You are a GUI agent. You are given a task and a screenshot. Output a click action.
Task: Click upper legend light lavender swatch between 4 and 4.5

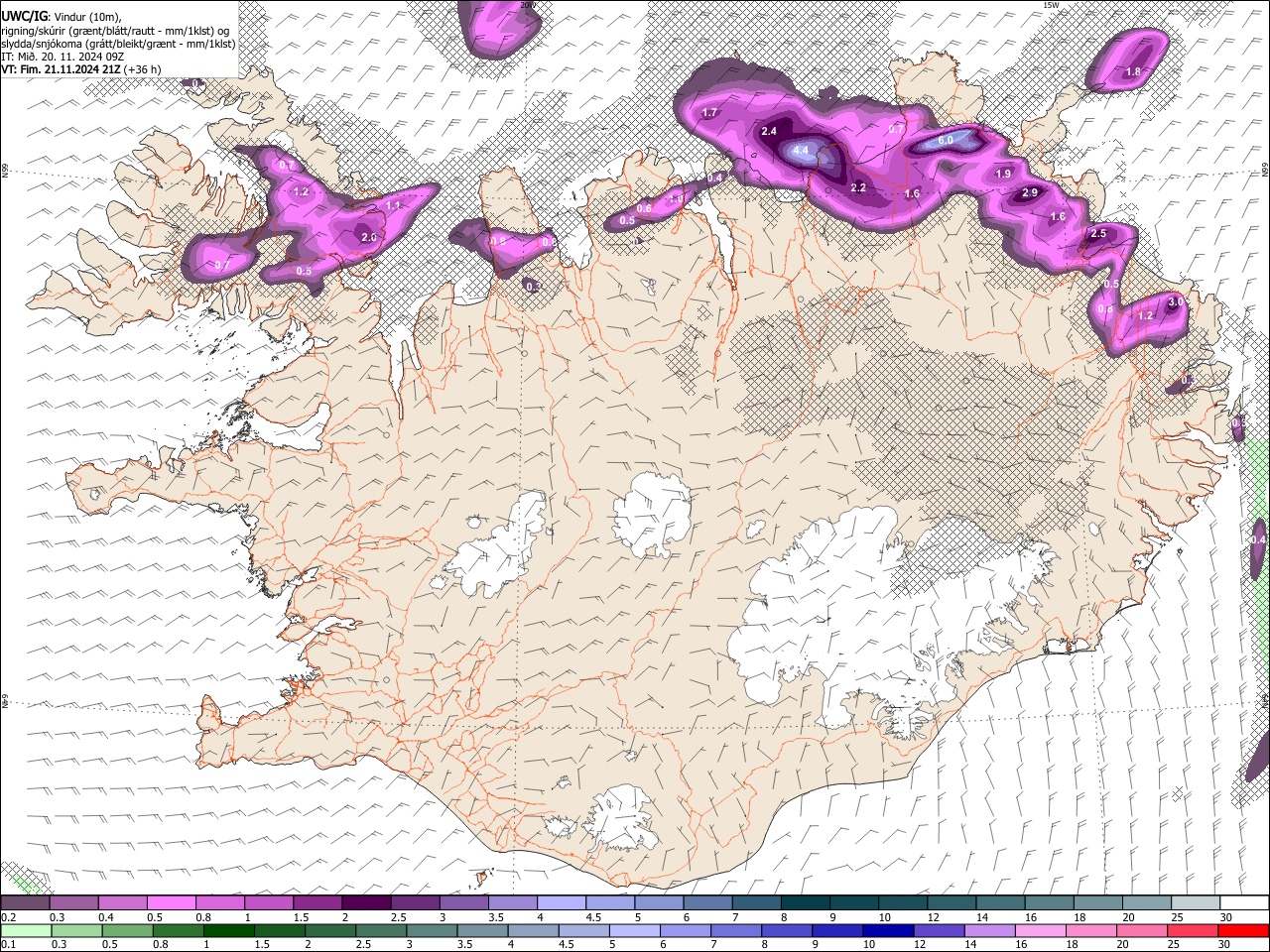pos(561,903)
